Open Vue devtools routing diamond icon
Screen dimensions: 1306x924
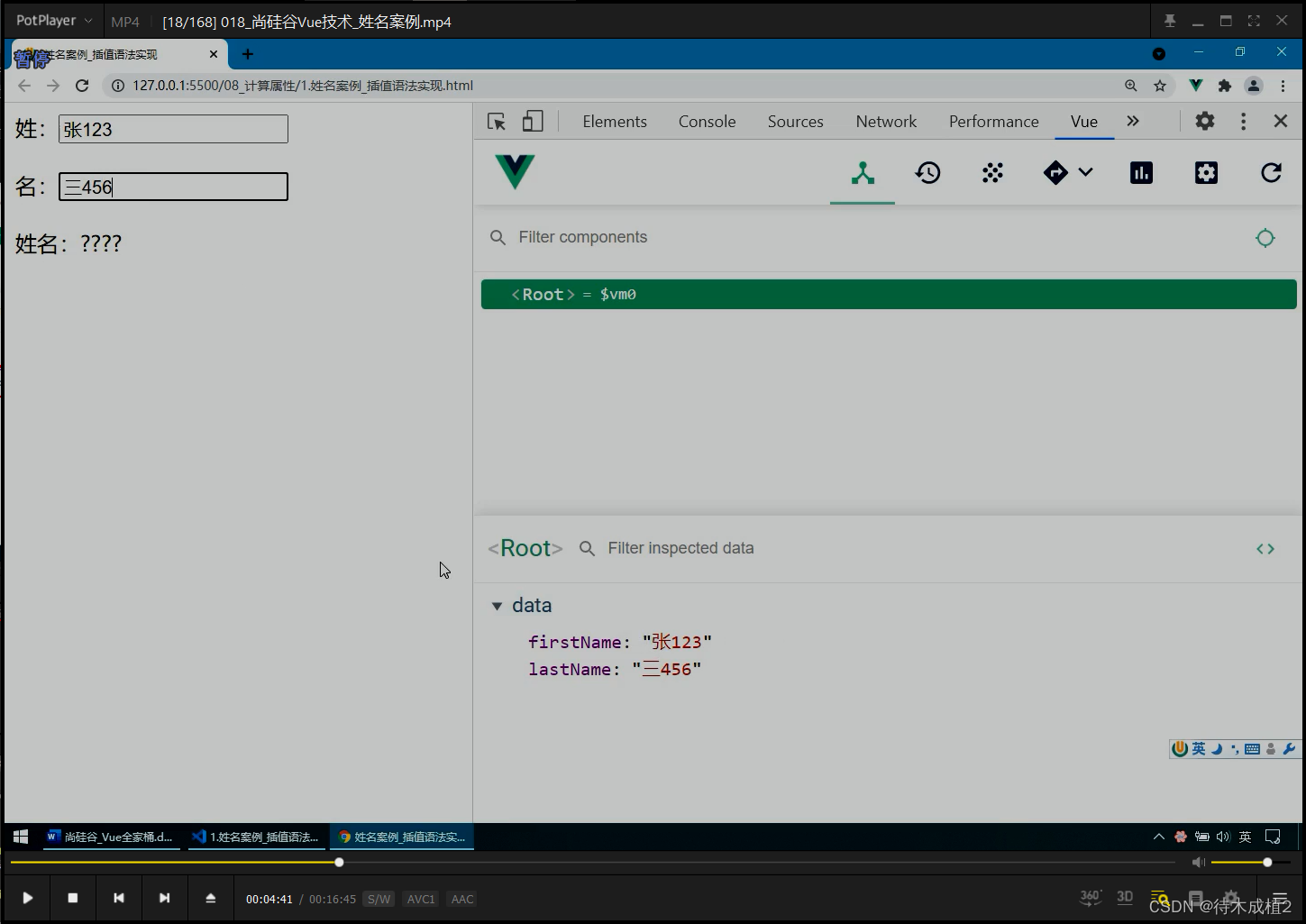(x=1055, y=173)
